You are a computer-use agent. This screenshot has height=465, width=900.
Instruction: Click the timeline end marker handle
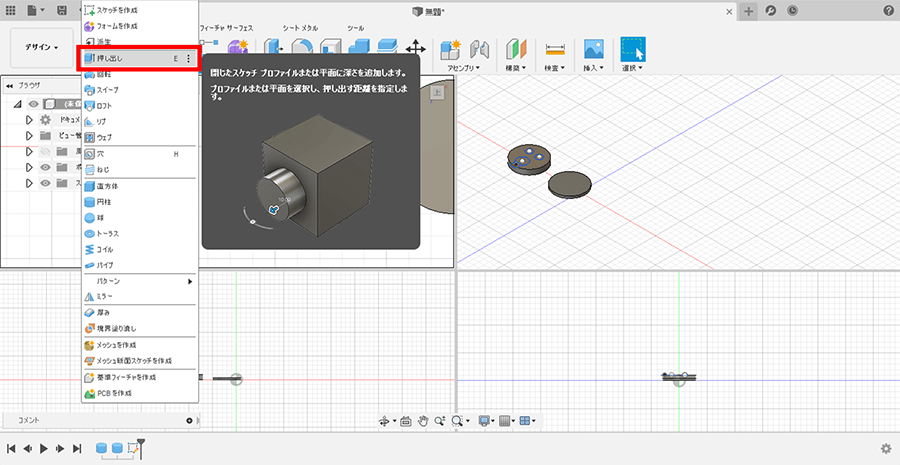pyautogui.click(x=141, y=444)
